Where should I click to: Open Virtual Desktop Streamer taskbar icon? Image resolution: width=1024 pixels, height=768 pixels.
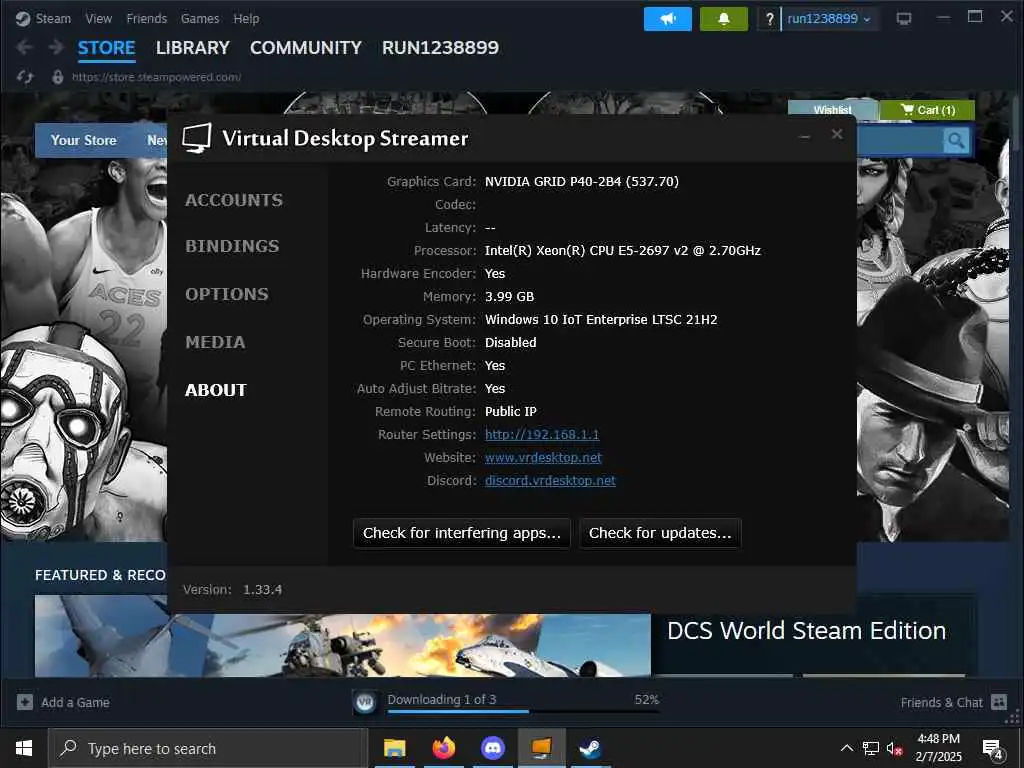541,748
